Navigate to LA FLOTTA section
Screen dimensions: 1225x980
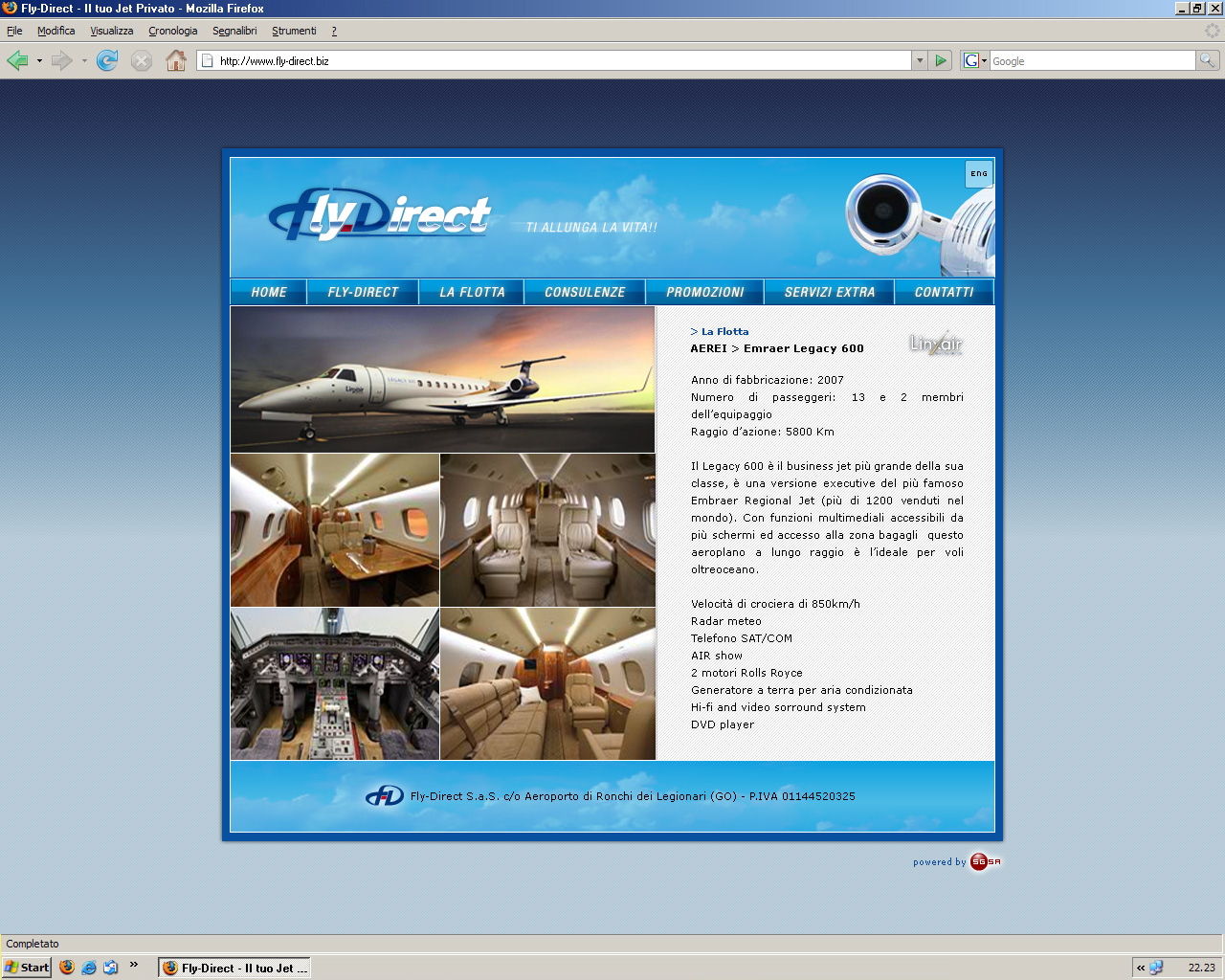[x=472, y=293]
